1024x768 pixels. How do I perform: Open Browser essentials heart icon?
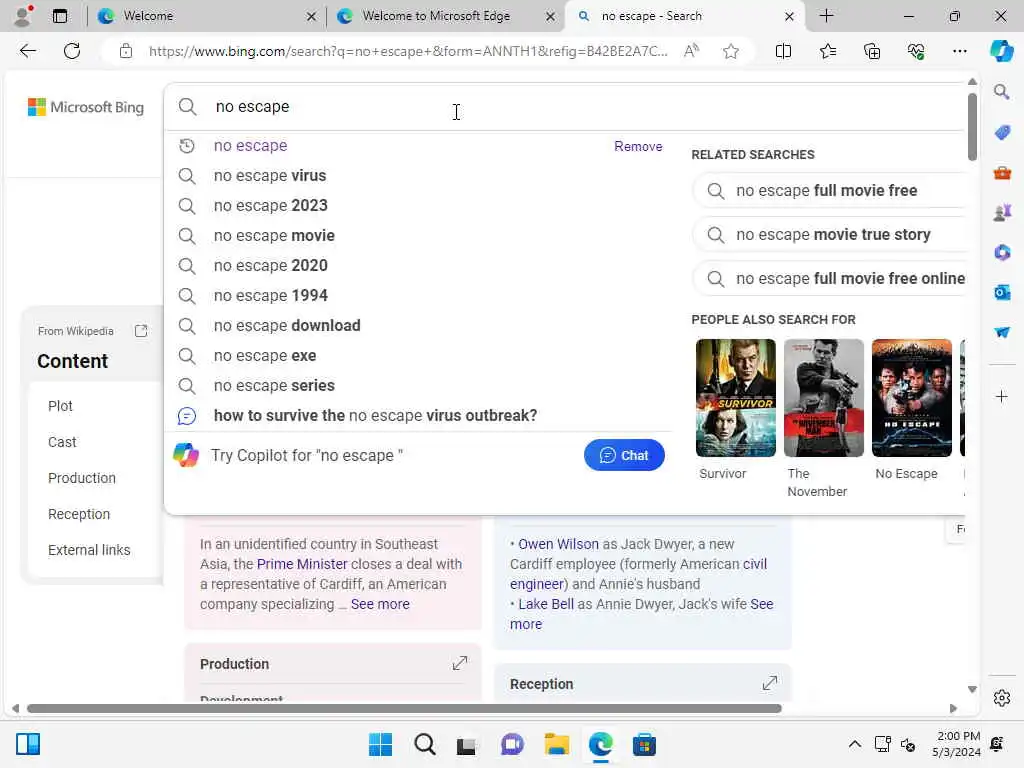coord(916,51)
